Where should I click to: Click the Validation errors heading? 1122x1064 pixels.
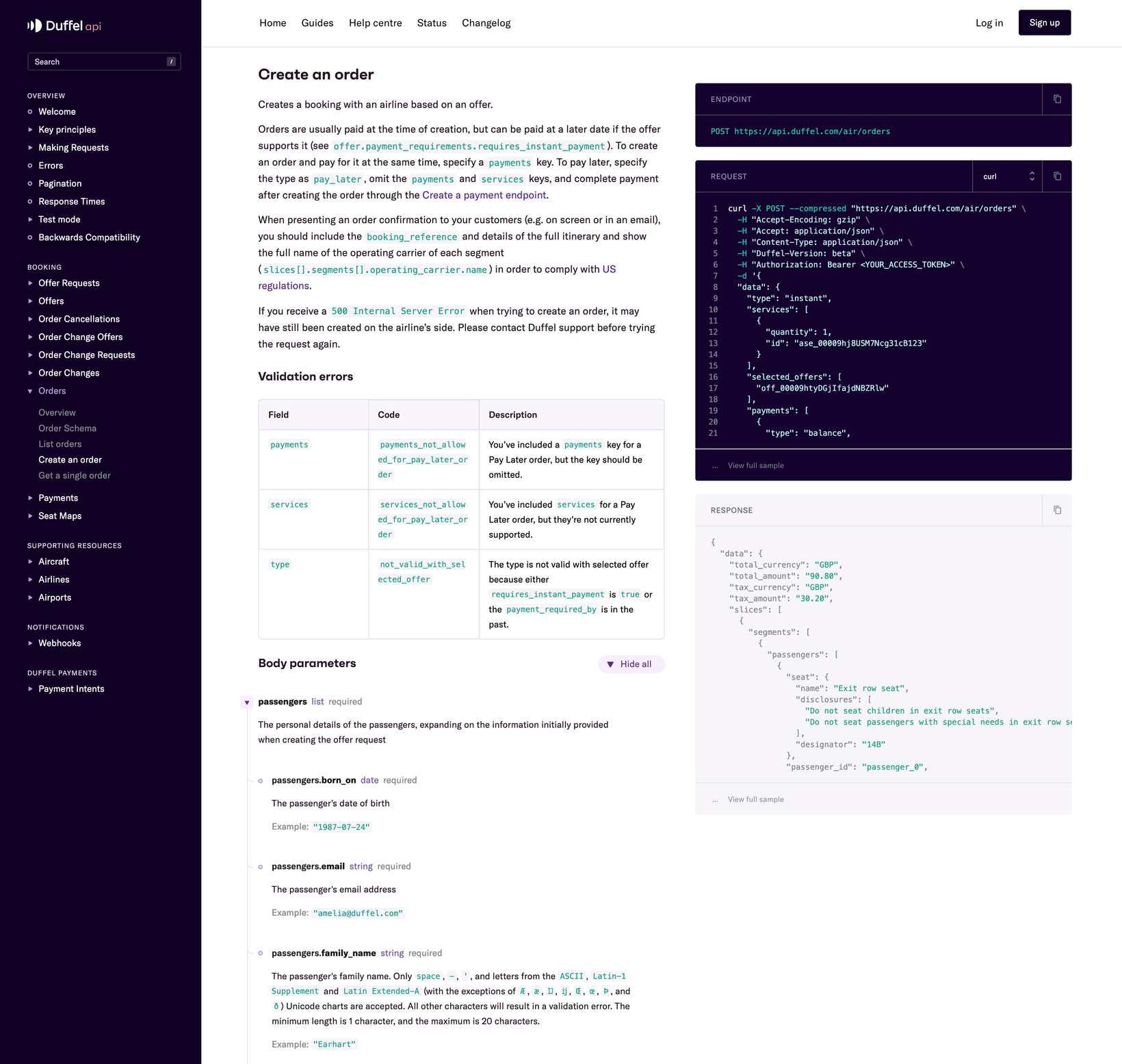(306, 376)
